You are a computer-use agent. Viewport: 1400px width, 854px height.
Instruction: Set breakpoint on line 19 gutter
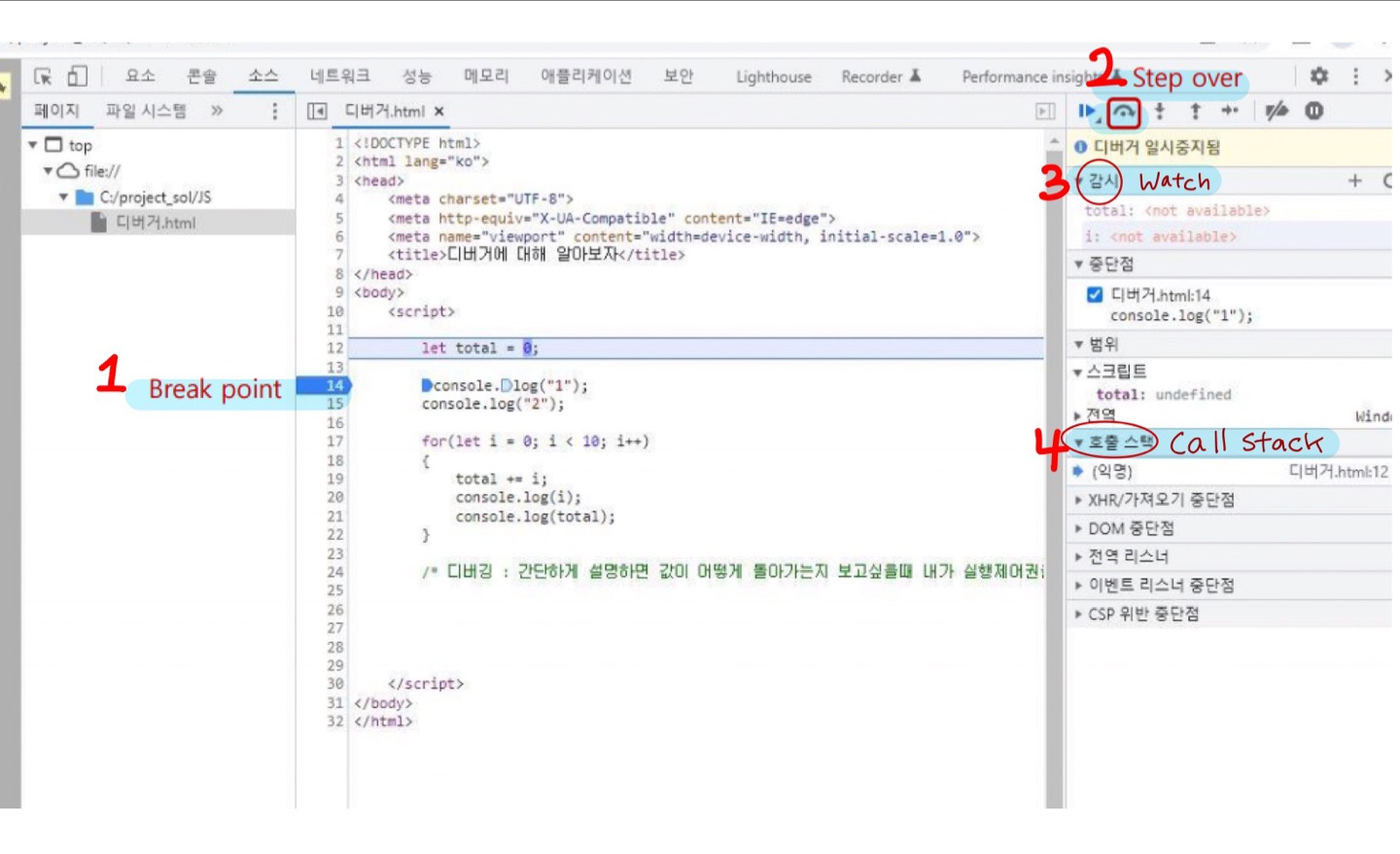click(333, 479)
